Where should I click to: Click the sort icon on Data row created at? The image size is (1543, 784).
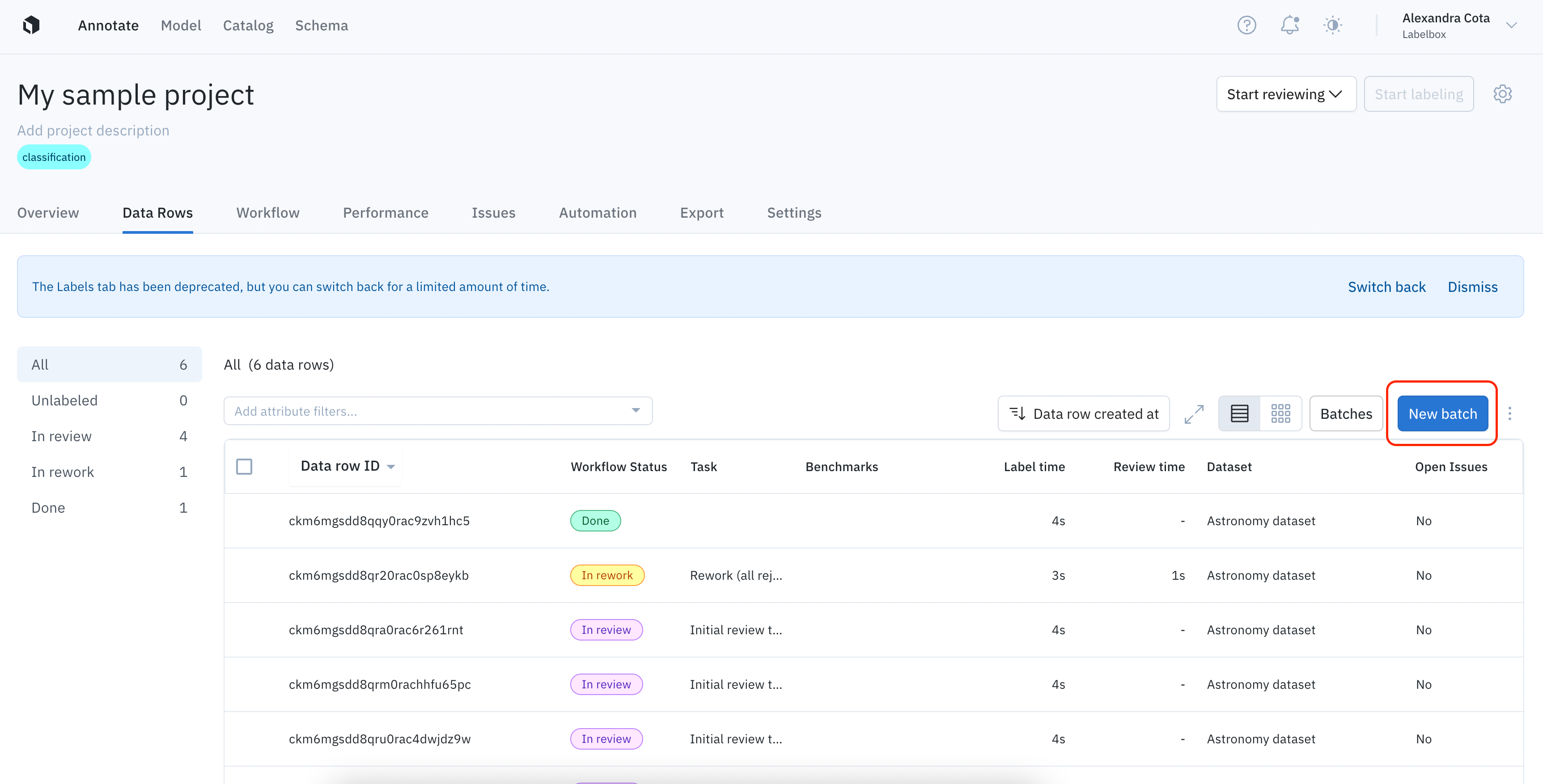pyautogui.click(x=1017, y=413)
